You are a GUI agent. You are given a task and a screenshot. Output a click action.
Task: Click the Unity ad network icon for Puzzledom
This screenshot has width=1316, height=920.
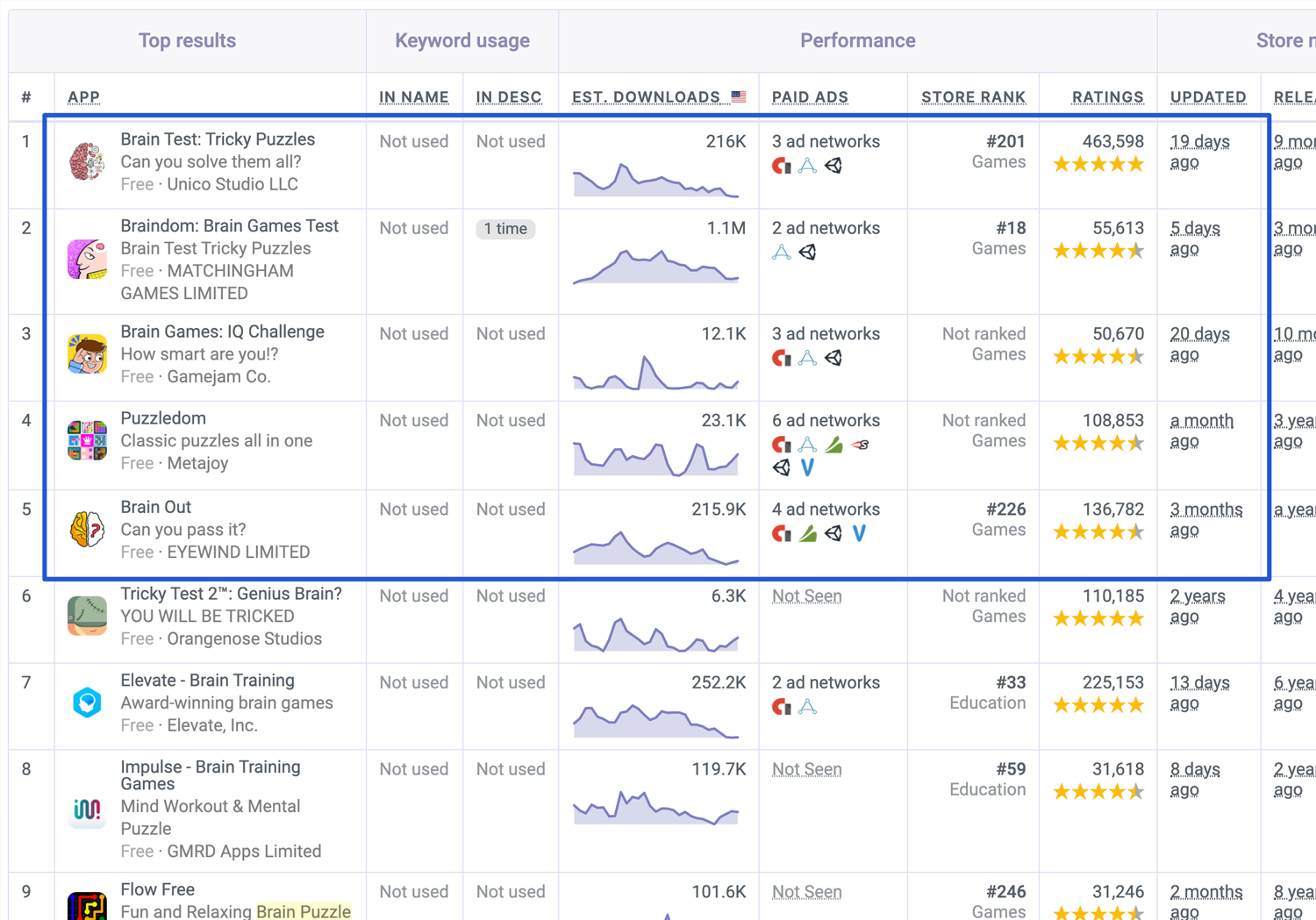781,467
